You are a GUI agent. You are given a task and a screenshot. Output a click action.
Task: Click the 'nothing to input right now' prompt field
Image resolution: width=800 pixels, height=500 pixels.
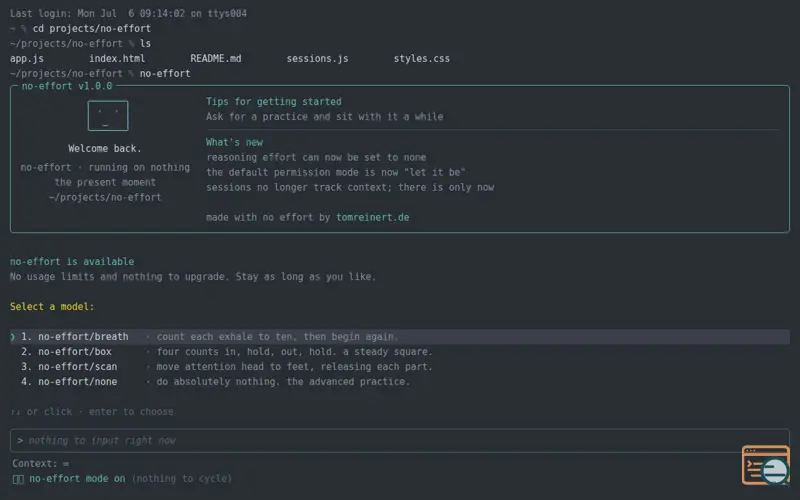(x=399, y=441)
